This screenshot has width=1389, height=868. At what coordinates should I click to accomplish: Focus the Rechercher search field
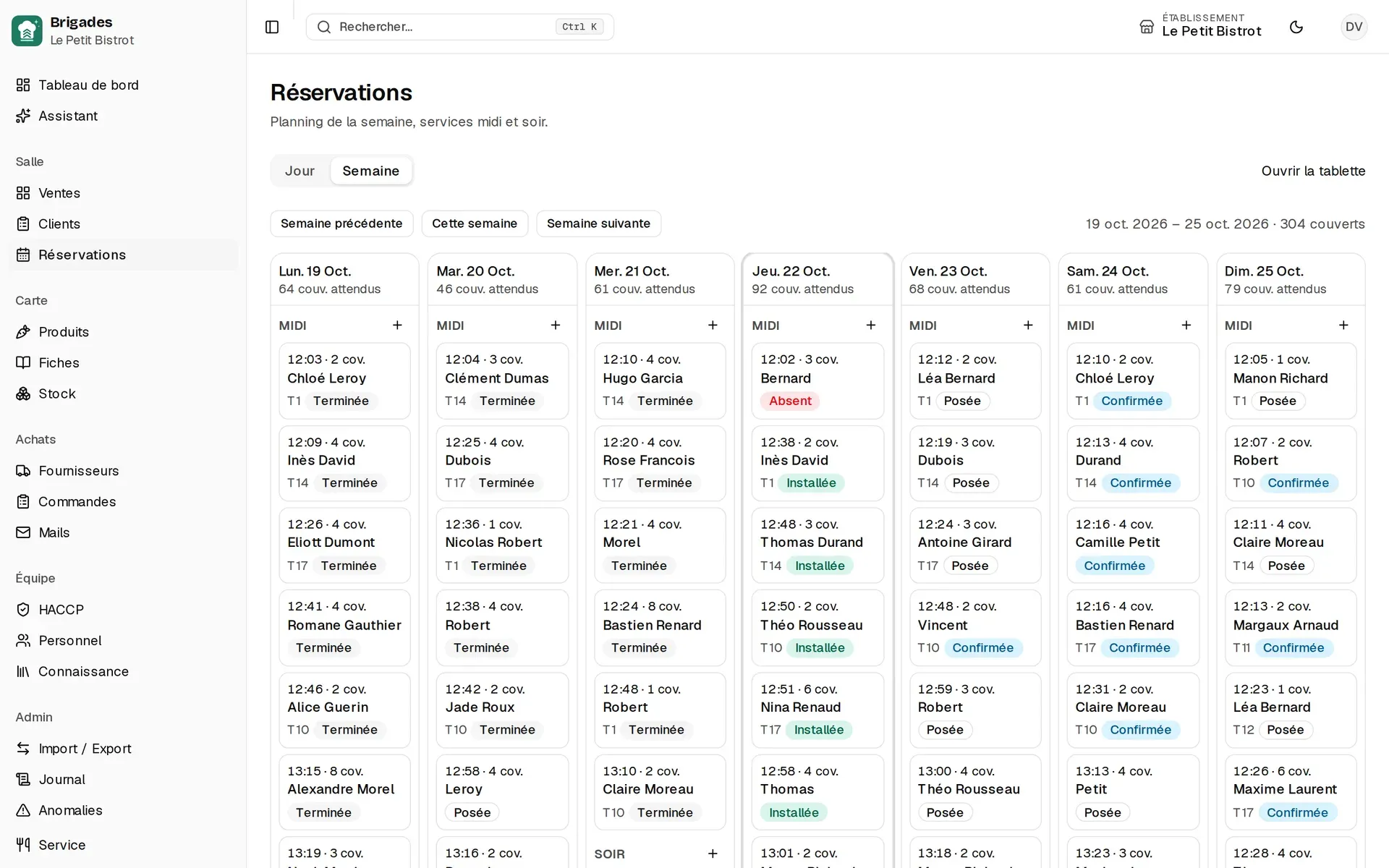[x=460, y=27]
